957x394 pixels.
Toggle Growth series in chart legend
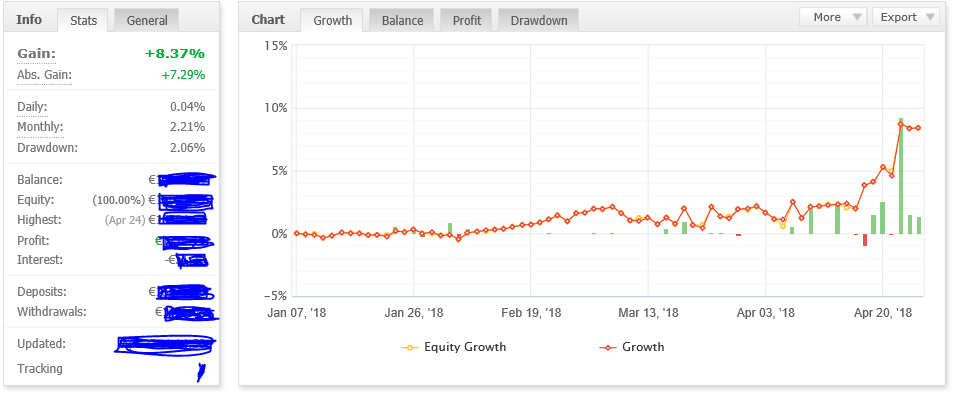(x=632, y=347)
